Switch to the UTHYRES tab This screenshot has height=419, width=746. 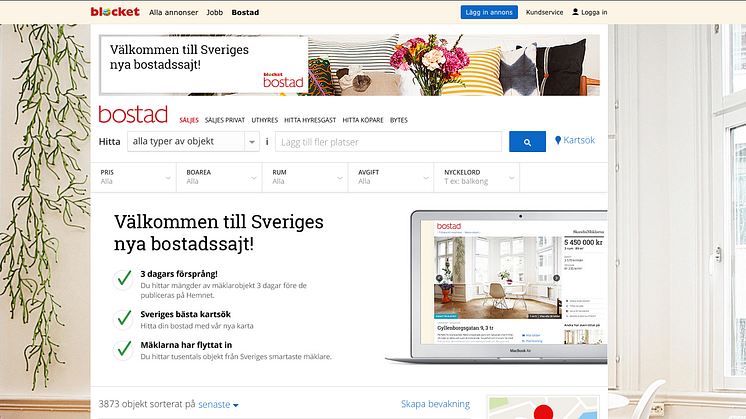click(x=265, y=120)
